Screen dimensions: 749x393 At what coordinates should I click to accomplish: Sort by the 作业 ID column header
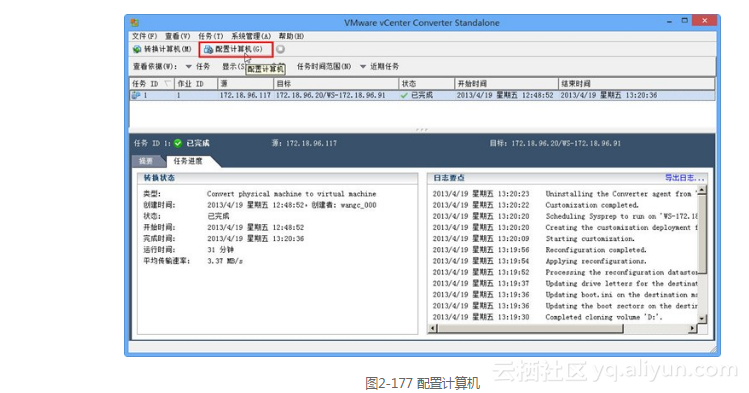[x=196, y=84]
